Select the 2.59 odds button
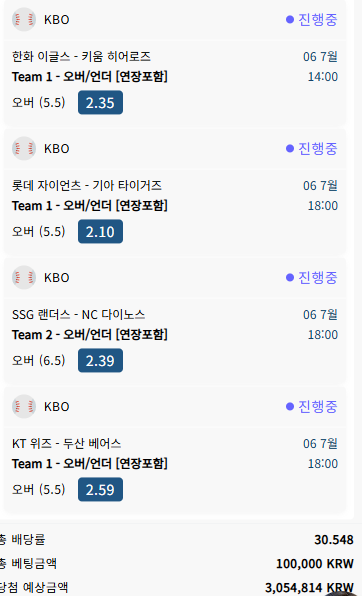 pos(100,490)
